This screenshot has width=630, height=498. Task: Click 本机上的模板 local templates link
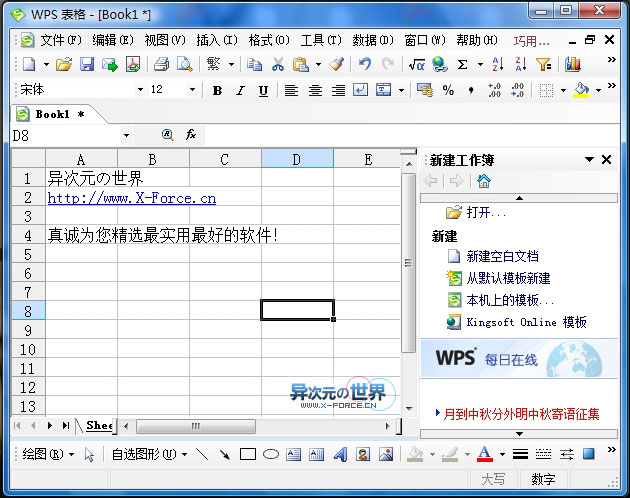tap(509, 300)
